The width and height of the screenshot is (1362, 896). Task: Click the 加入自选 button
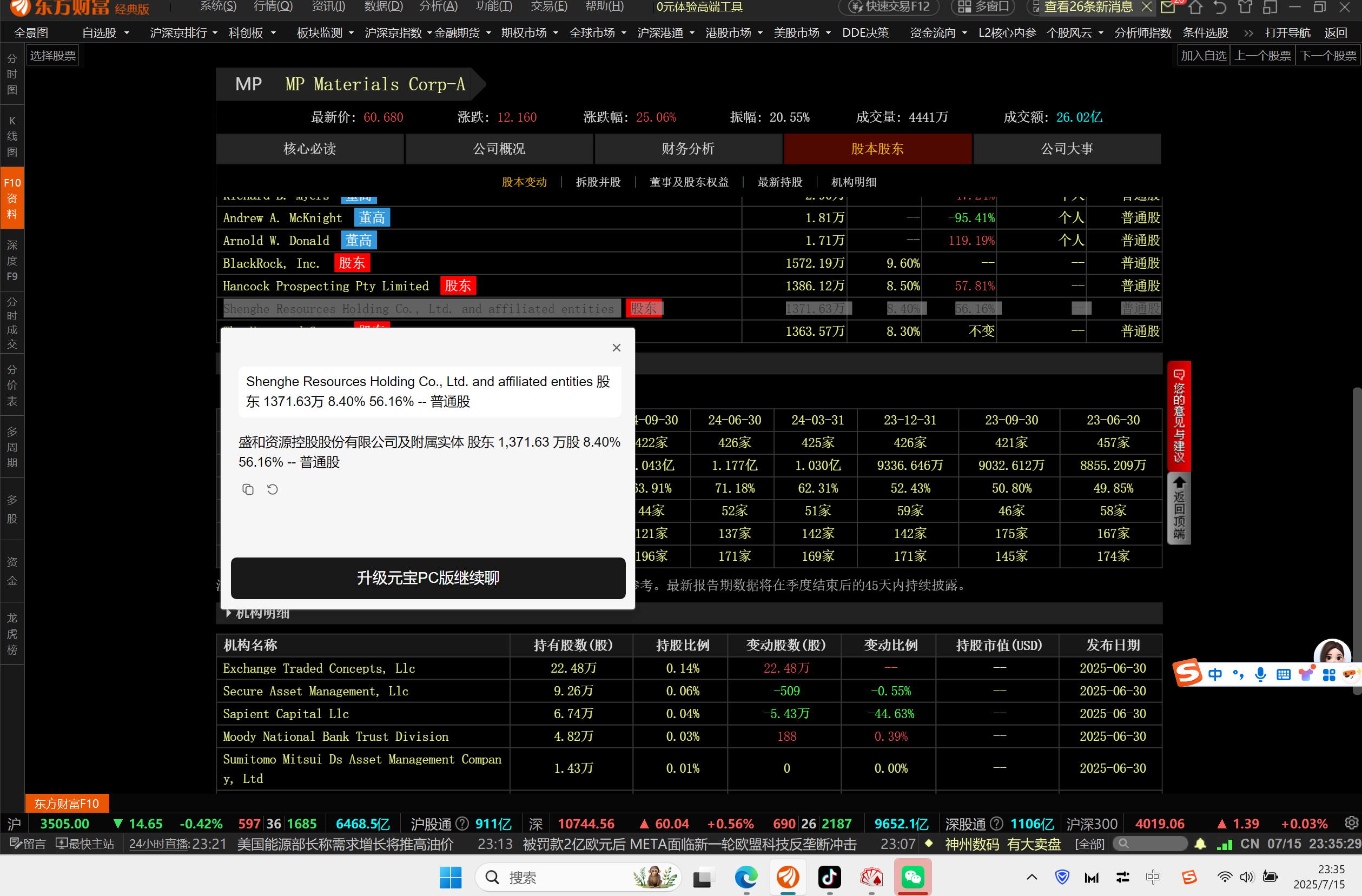1204,56
